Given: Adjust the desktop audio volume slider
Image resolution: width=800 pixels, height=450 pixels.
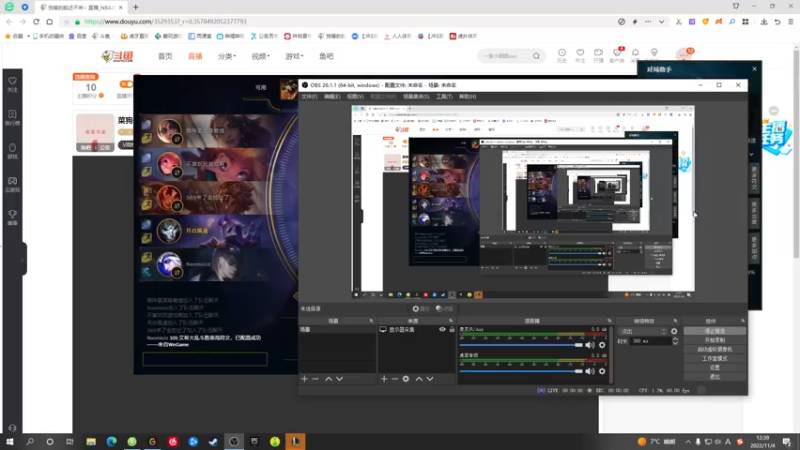Looking at the screenshot, I should 520,371.
